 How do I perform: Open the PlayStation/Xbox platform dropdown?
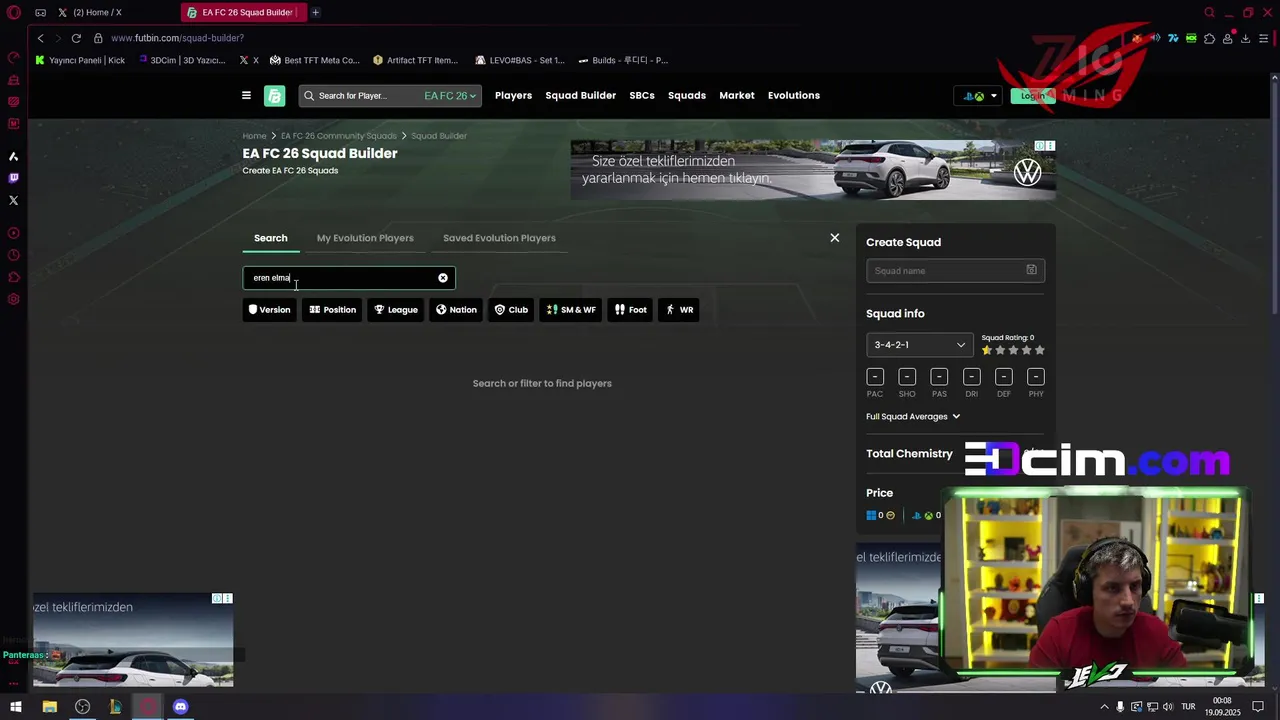pos(979,96)
